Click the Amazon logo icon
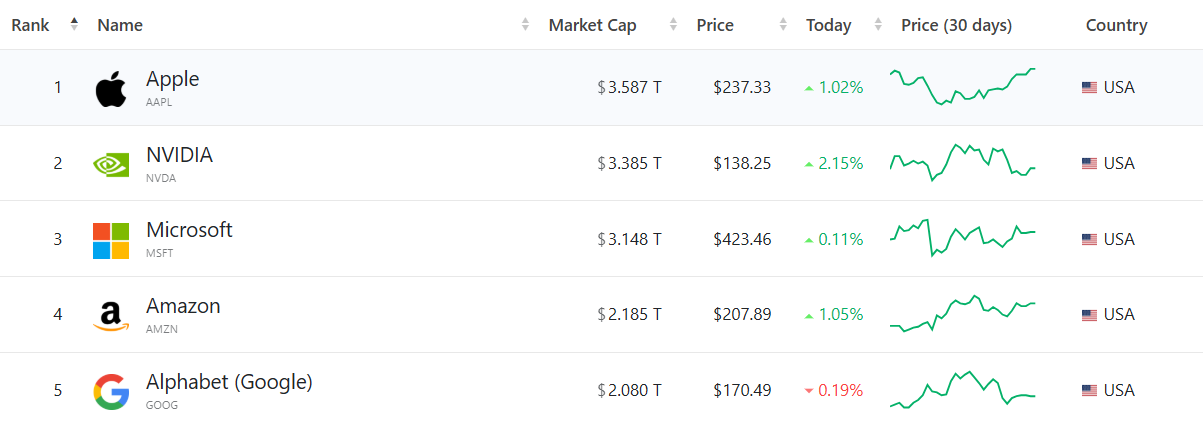Viewport: 1203px width, 426px height. 111,316
